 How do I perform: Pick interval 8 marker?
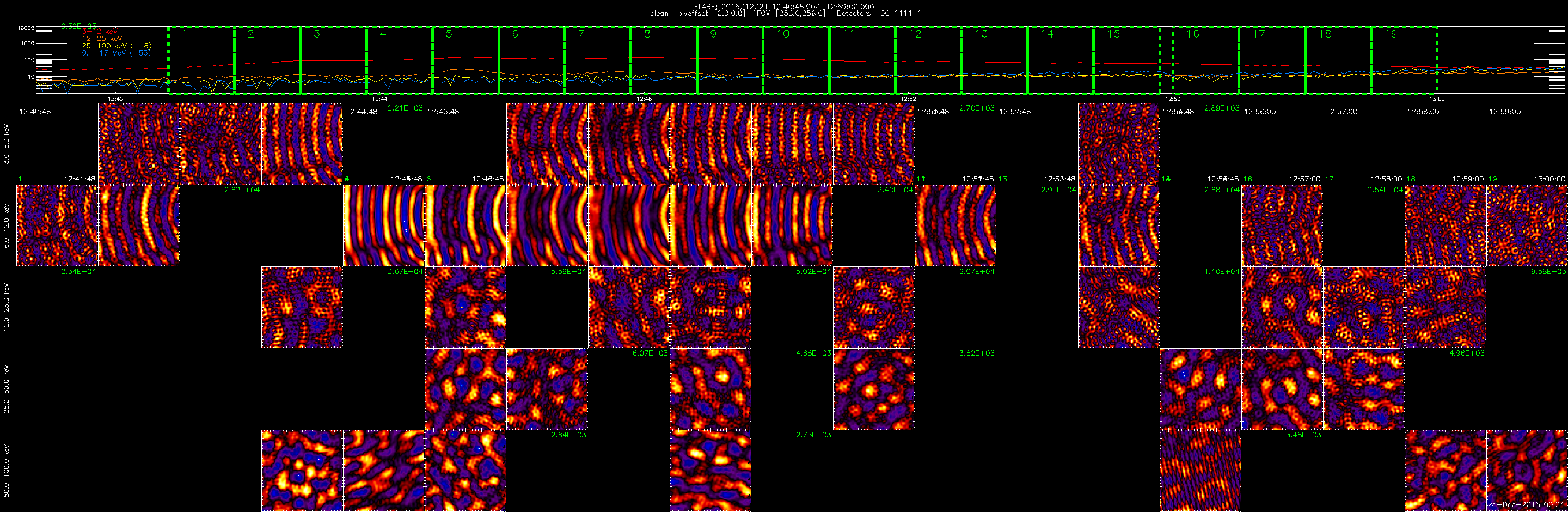[x=647, y=34]
